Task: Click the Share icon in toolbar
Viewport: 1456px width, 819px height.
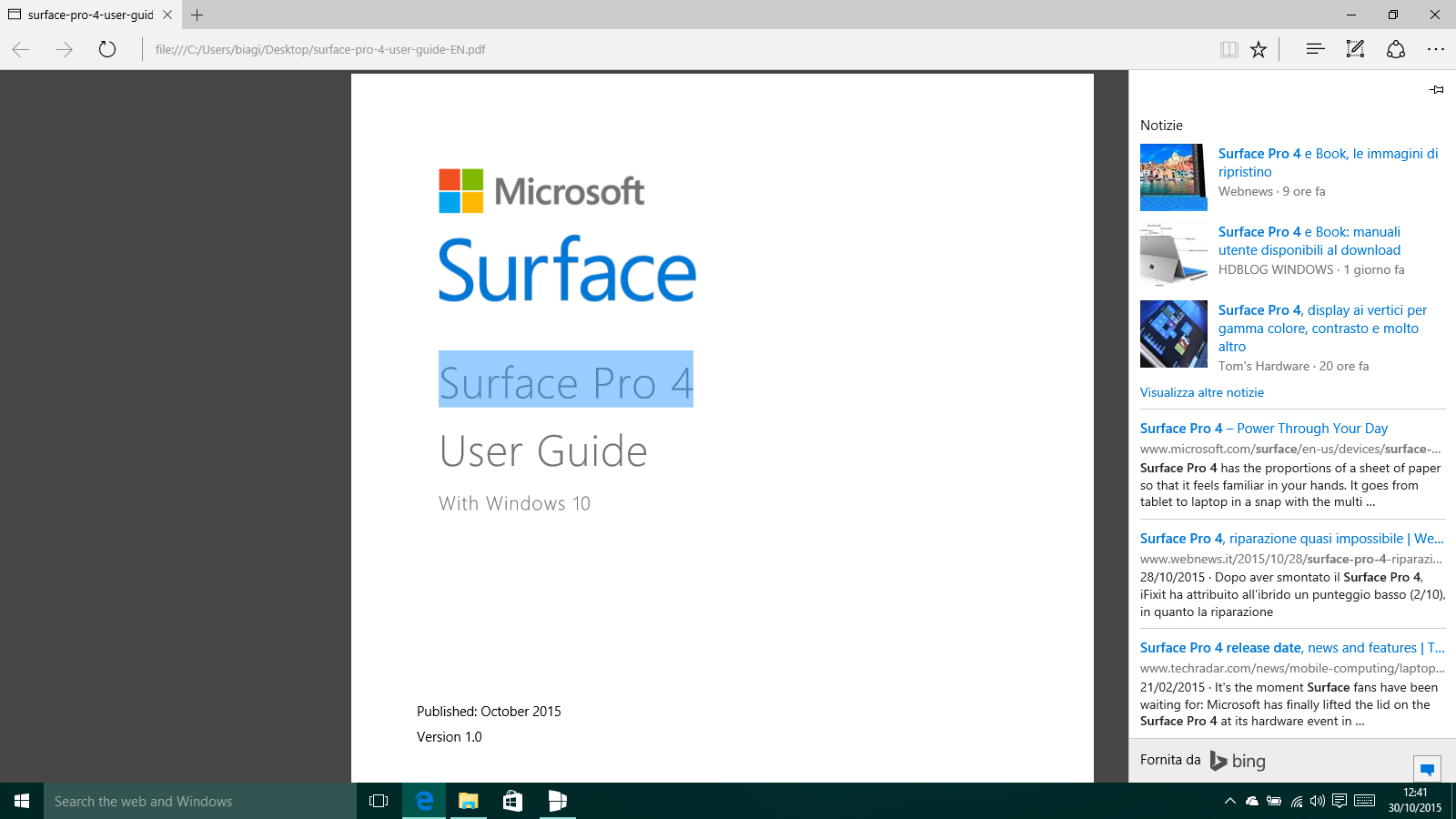Action: pyautogui.click(x=1396, y=49)
